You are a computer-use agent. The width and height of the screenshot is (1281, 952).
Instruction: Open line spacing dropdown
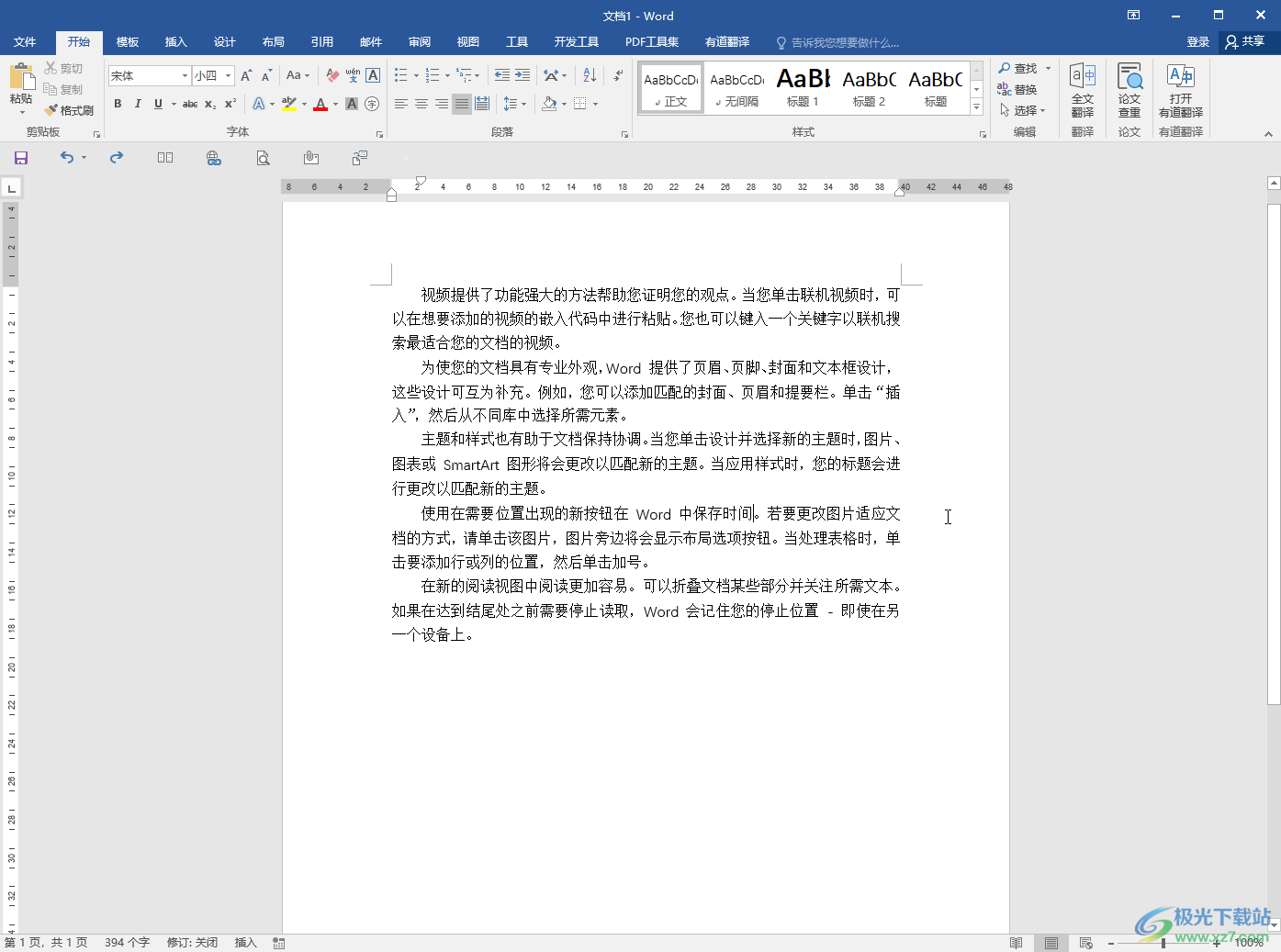point(514,104)
